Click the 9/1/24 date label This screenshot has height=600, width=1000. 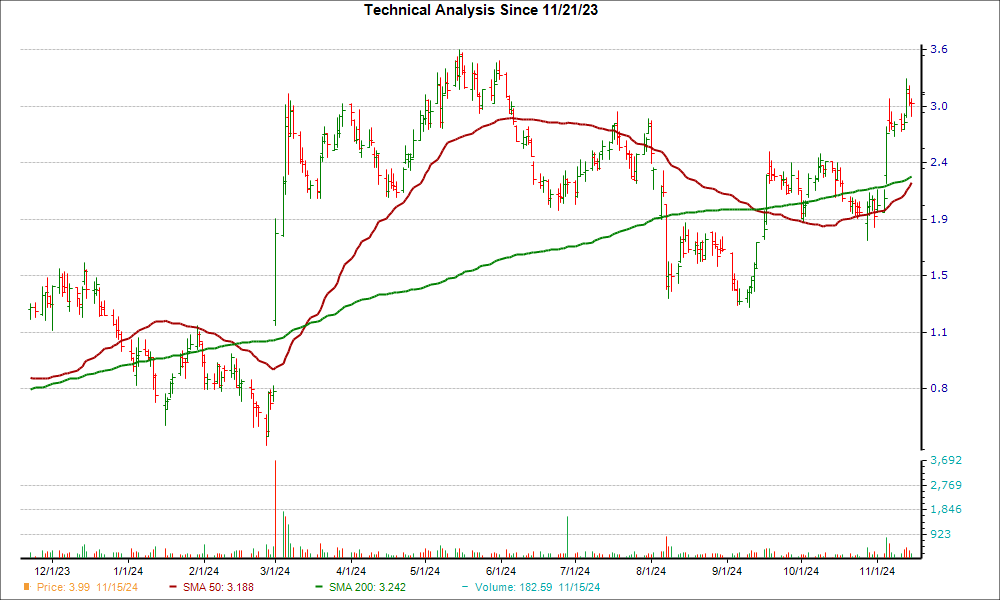pyautogui.click(x=726, y=571)
